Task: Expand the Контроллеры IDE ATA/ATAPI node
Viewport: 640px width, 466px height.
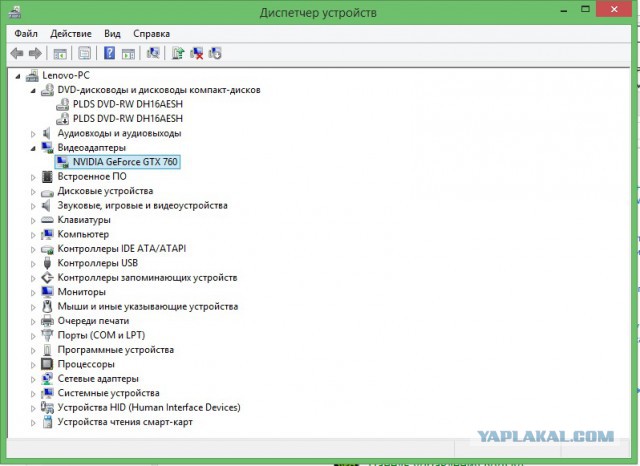Action: 33,249
